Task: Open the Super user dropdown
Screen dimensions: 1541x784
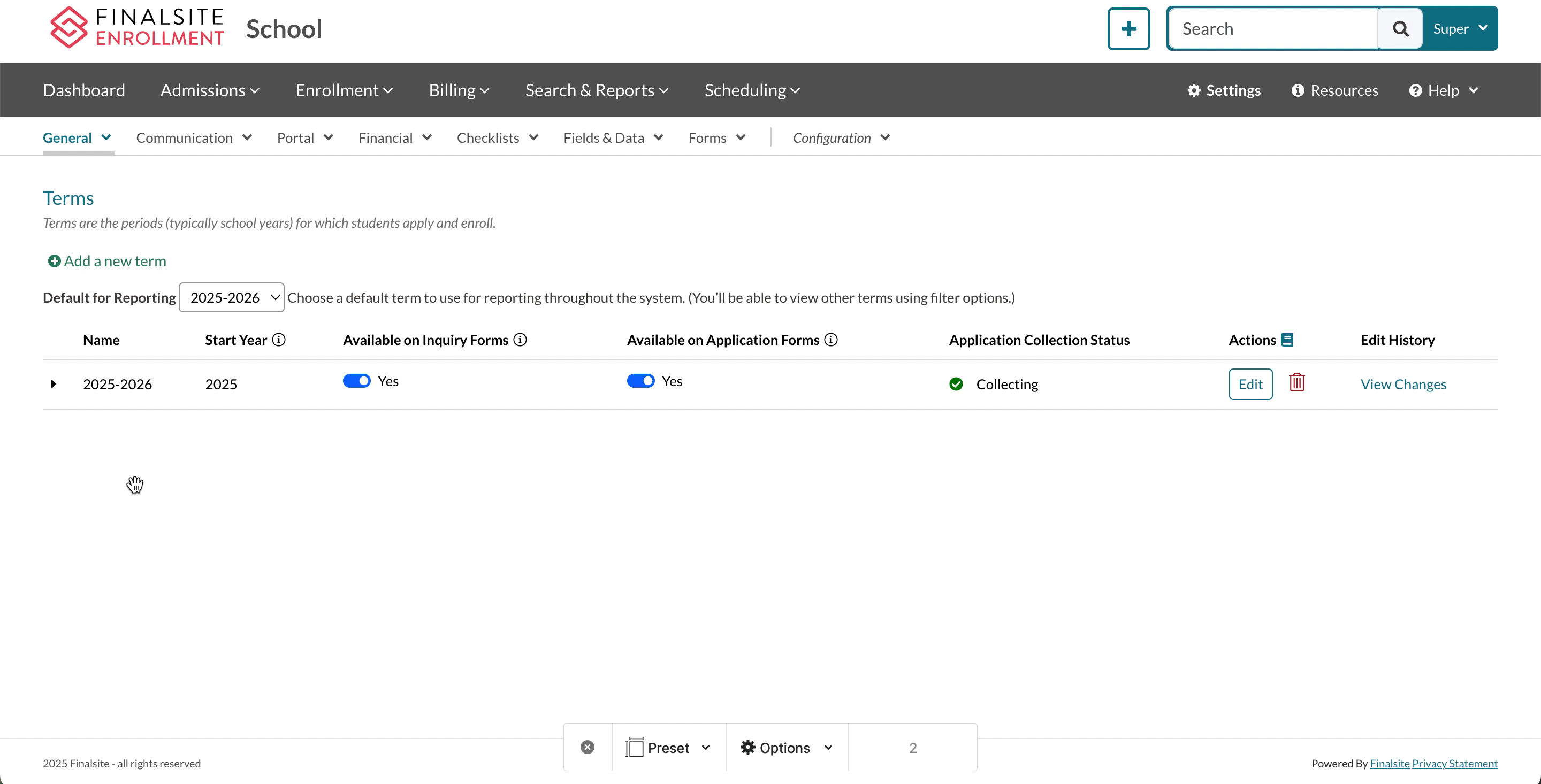Action: (1460, 29)
